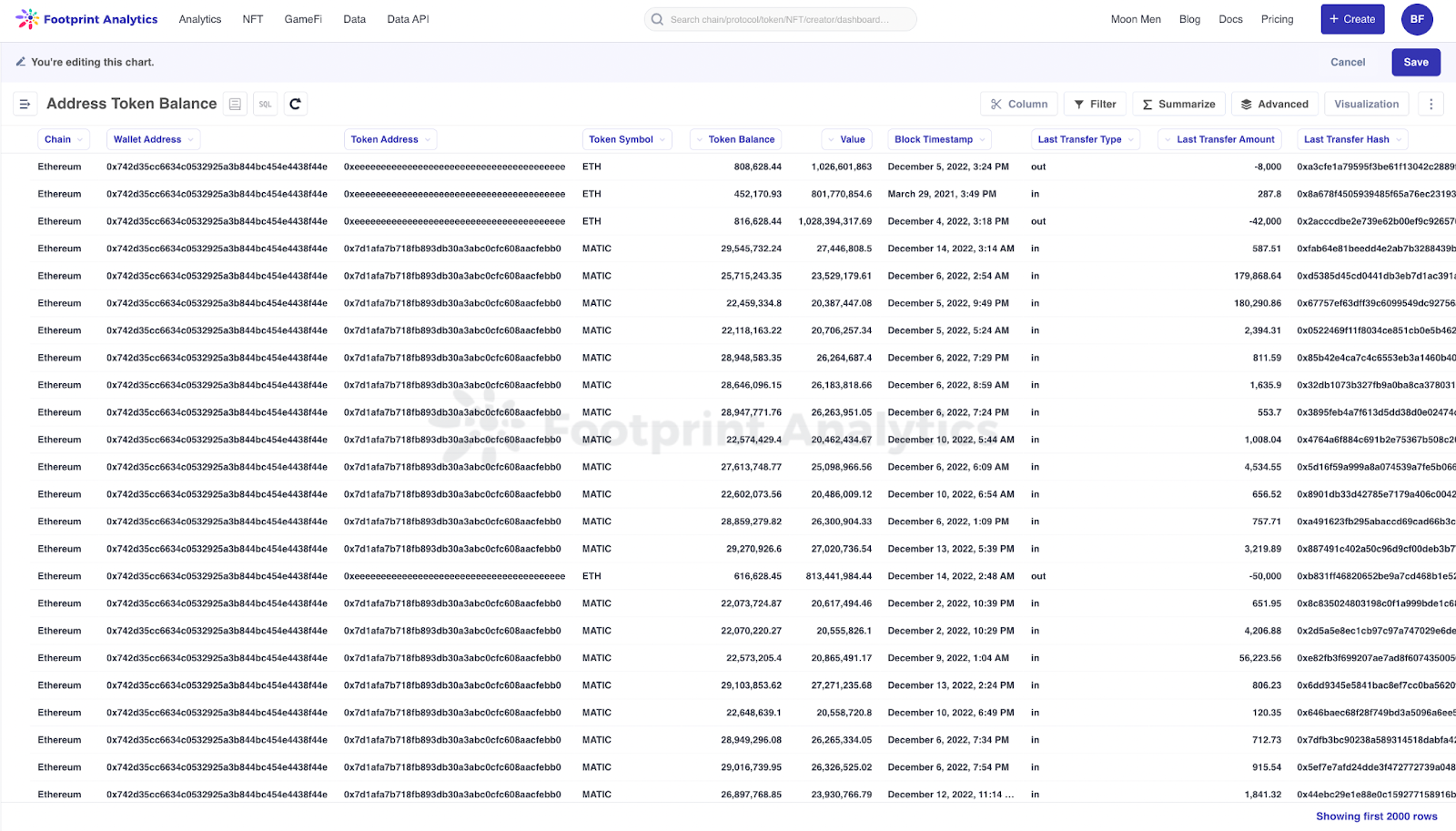Cancel editing the chart

[1348, 62]
